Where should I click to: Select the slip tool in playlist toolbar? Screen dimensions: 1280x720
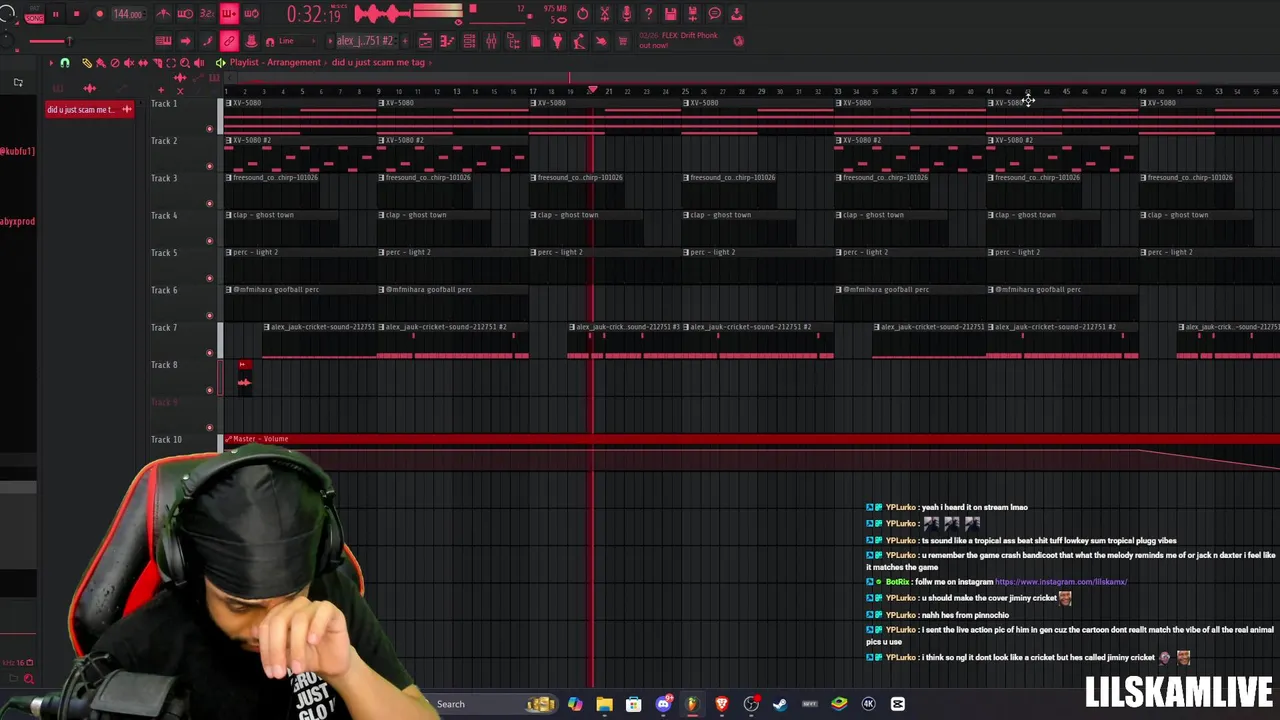coord(143,62)
